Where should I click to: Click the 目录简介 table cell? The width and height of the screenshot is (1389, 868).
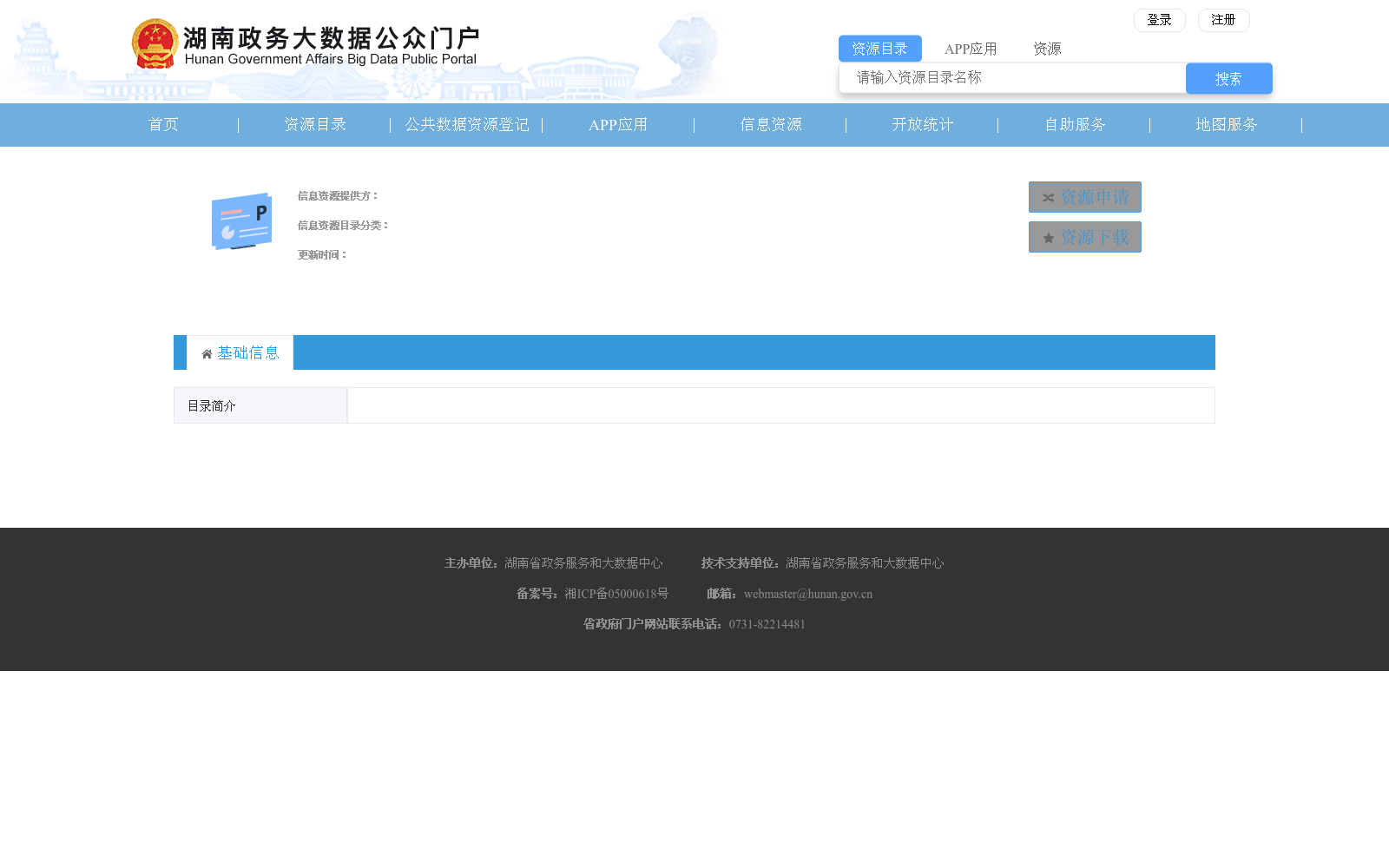tap(260, 405)
